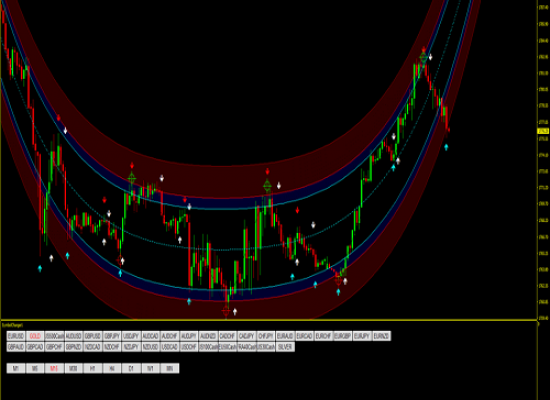The width and height of the screenshot is (550, 400).
Task: Choose the EURNZD symbol button
Action: pos(382,336)
